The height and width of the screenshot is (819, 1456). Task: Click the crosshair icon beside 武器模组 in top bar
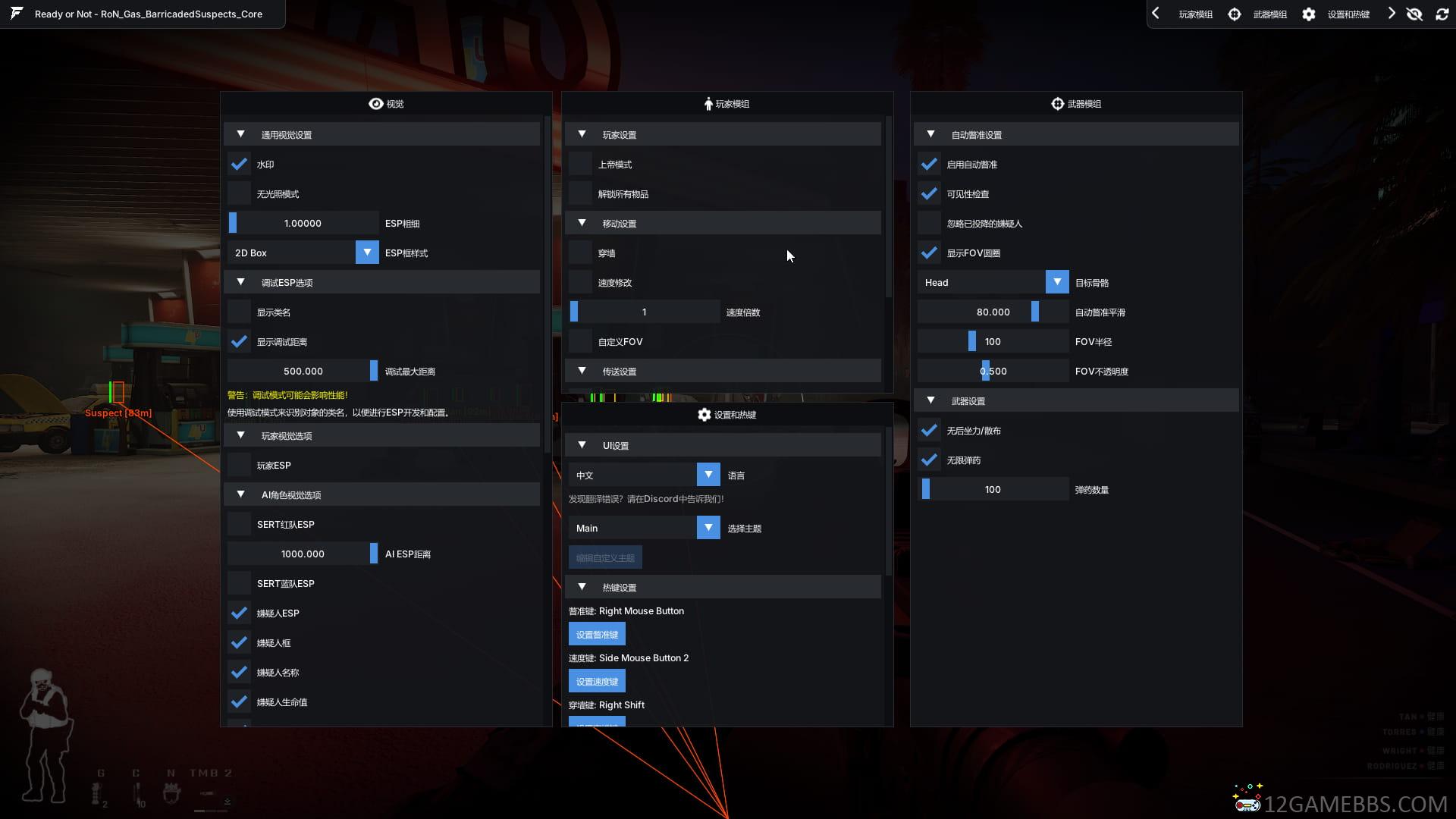[1235, 14]
